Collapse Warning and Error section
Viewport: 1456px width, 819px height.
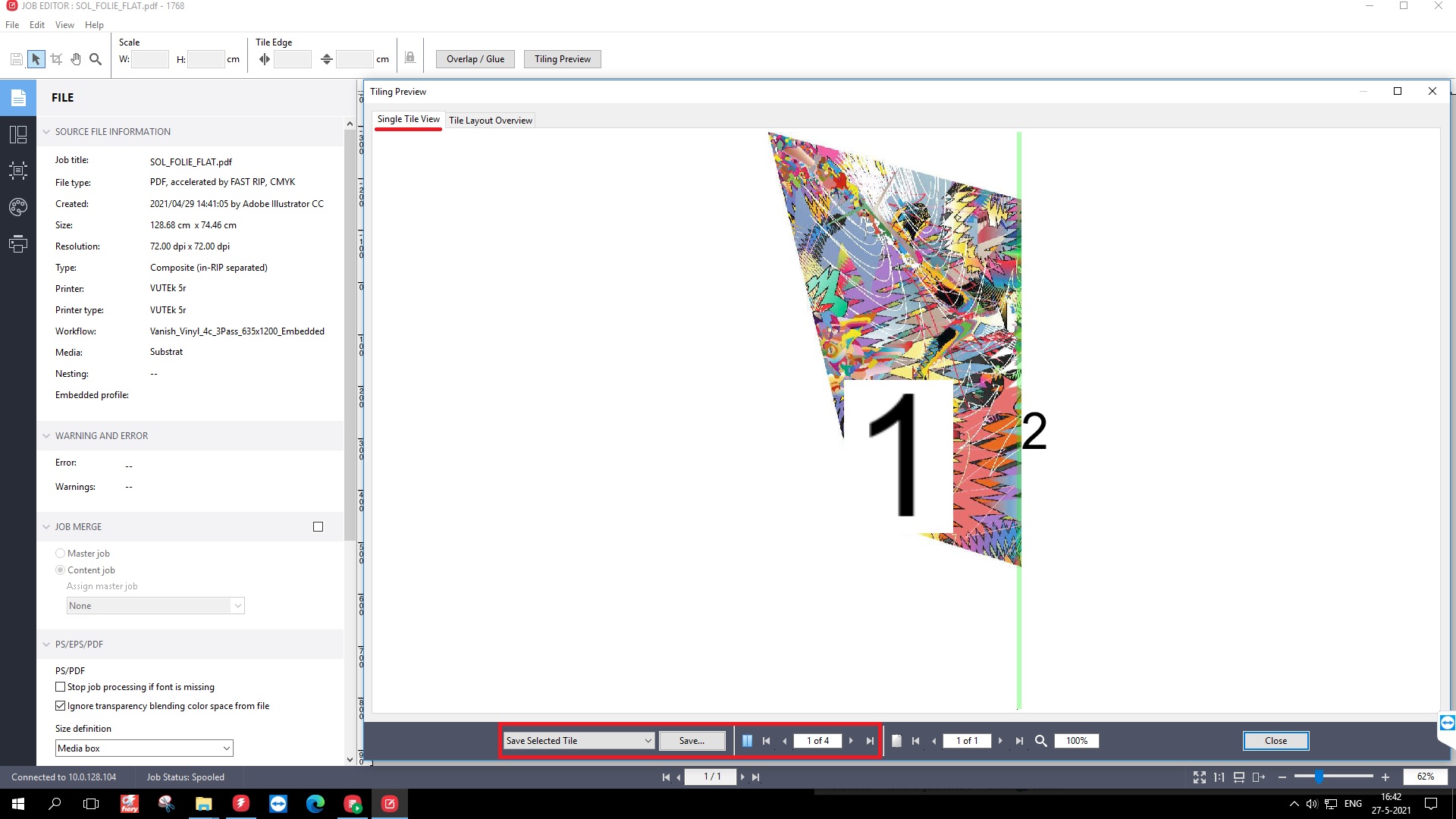point(46,436)
